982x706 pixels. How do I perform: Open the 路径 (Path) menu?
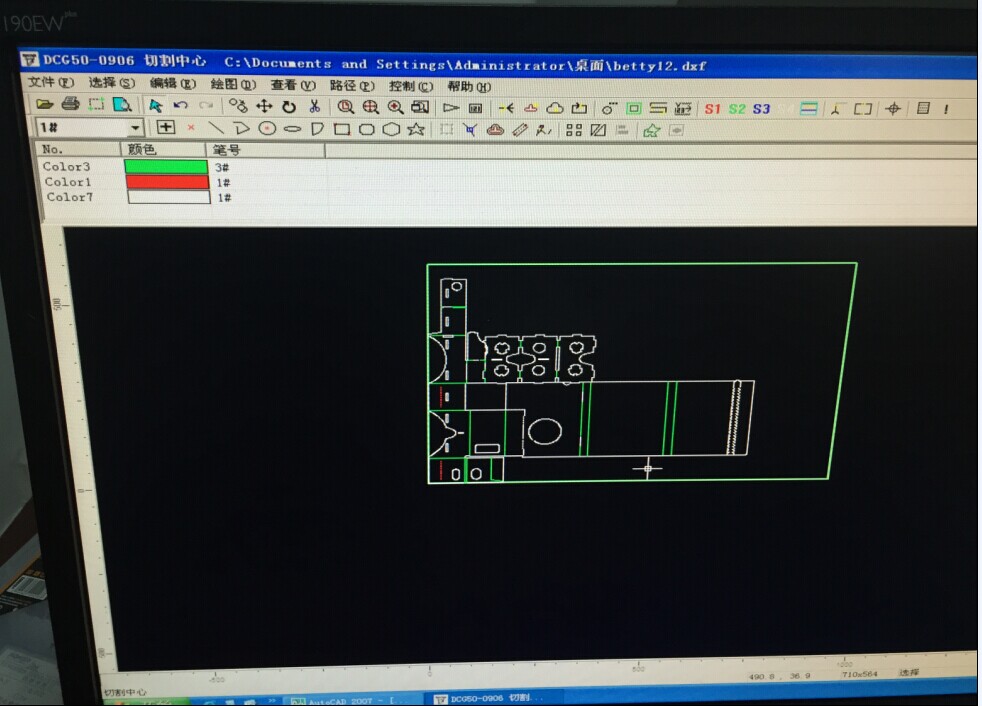click(x=351, y=86)
